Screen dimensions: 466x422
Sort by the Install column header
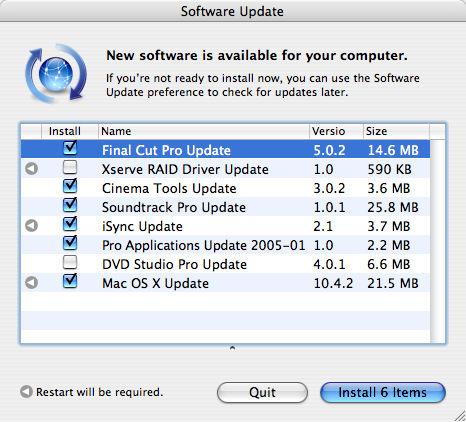tap(70, 131)
